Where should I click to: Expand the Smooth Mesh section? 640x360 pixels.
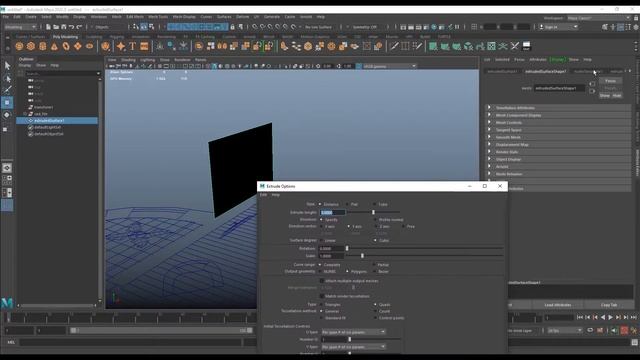click(x=558, y=137)
